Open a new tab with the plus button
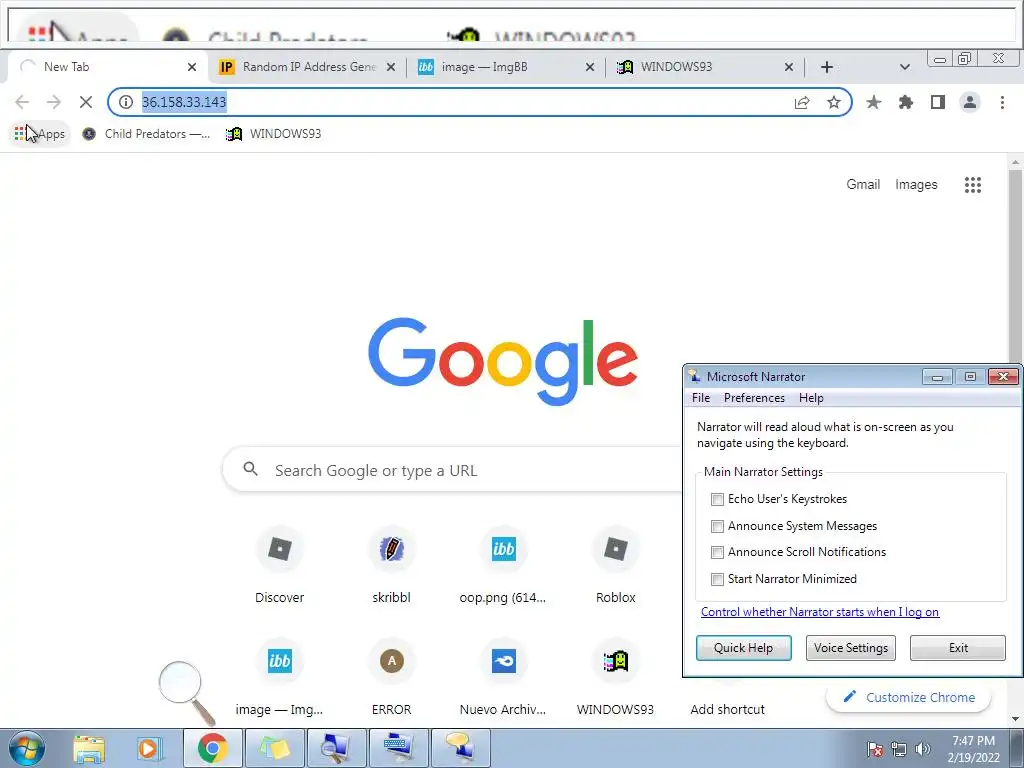 827,67
